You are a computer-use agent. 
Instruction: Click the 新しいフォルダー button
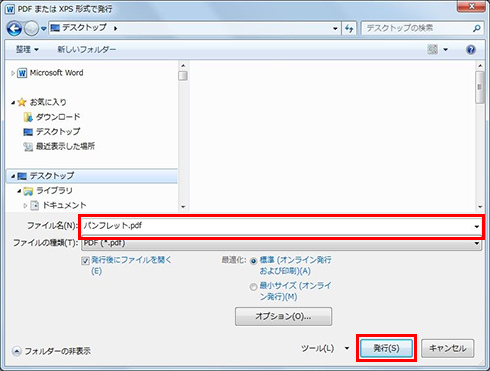87,50
